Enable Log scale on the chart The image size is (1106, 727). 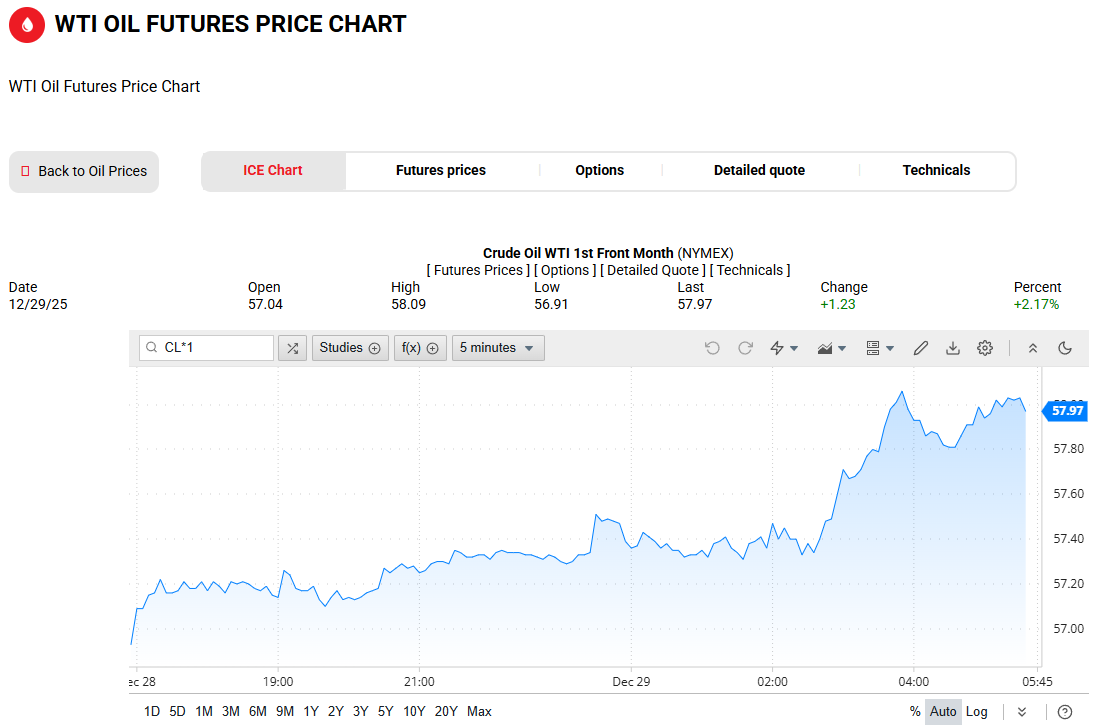977,711
